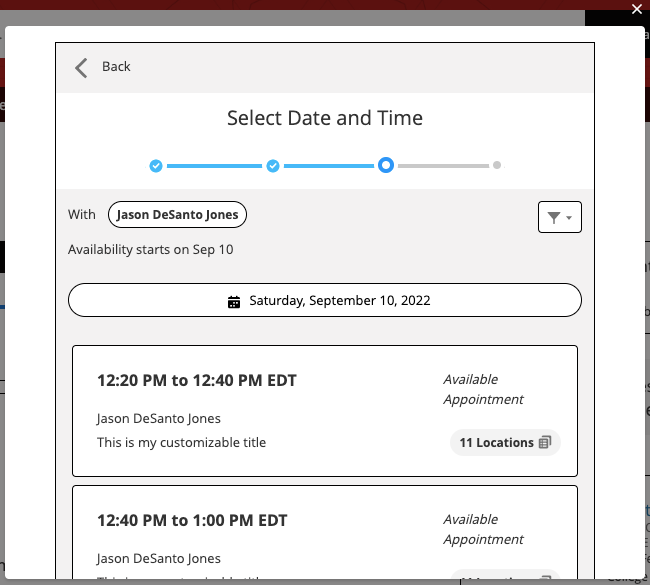The height and width of the screenshot is (585, 650).
Task: Click the Jason DeSanto Jones staff pill
Action: pos(177,215)
